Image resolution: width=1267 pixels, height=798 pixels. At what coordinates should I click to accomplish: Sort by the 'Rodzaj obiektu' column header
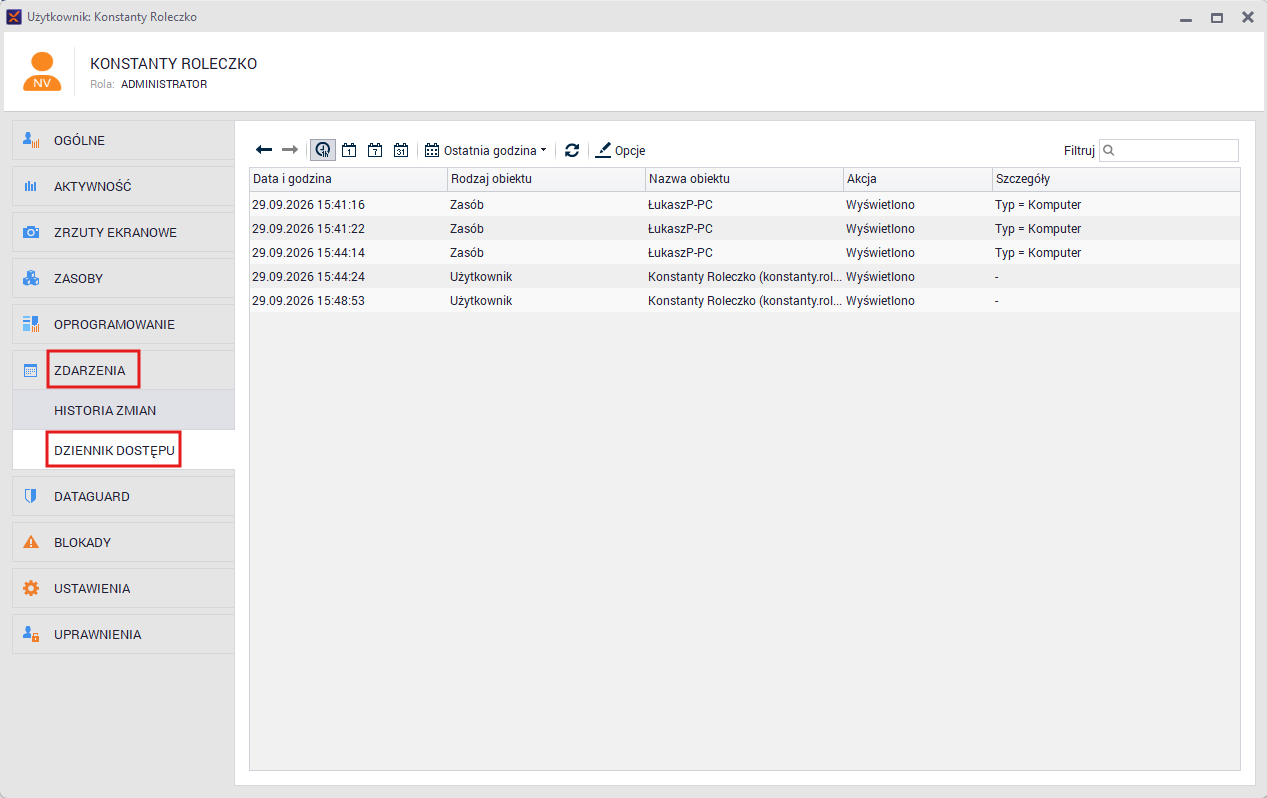point(546,179)
